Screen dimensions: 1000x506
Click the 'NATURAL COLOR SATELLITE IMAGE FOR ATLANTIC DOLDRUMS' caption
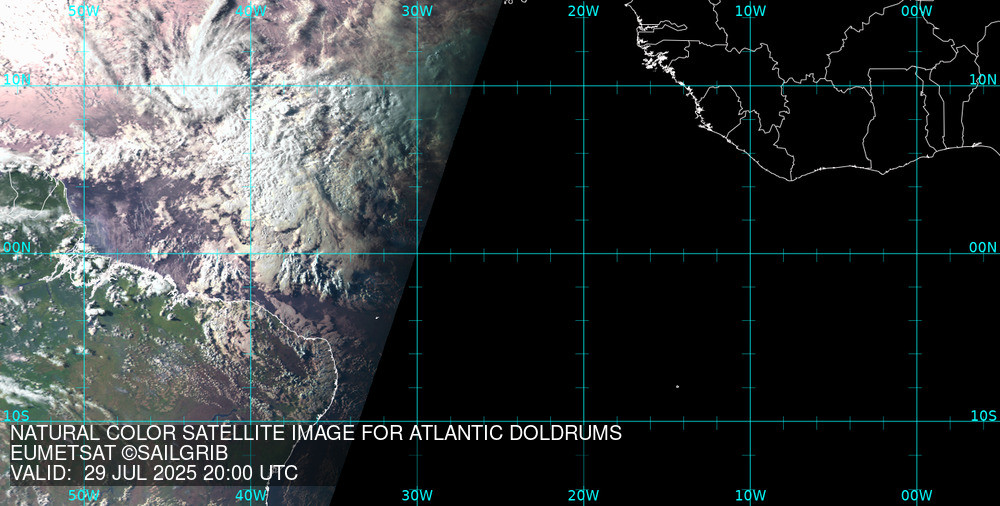point(316,433)
